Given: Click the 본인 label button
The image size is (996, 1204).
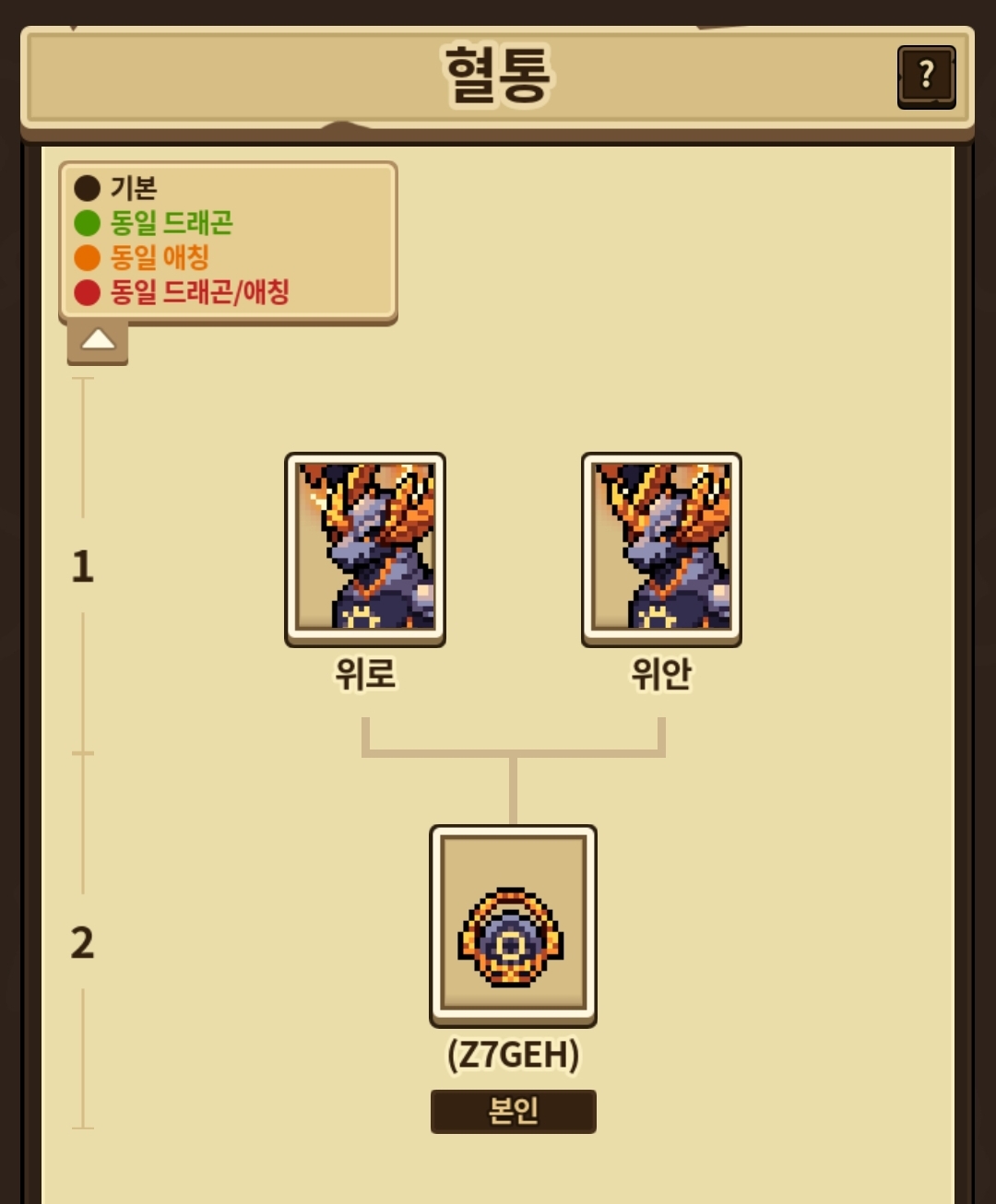Looking at the screenshot, I should tap(513, 1111).
